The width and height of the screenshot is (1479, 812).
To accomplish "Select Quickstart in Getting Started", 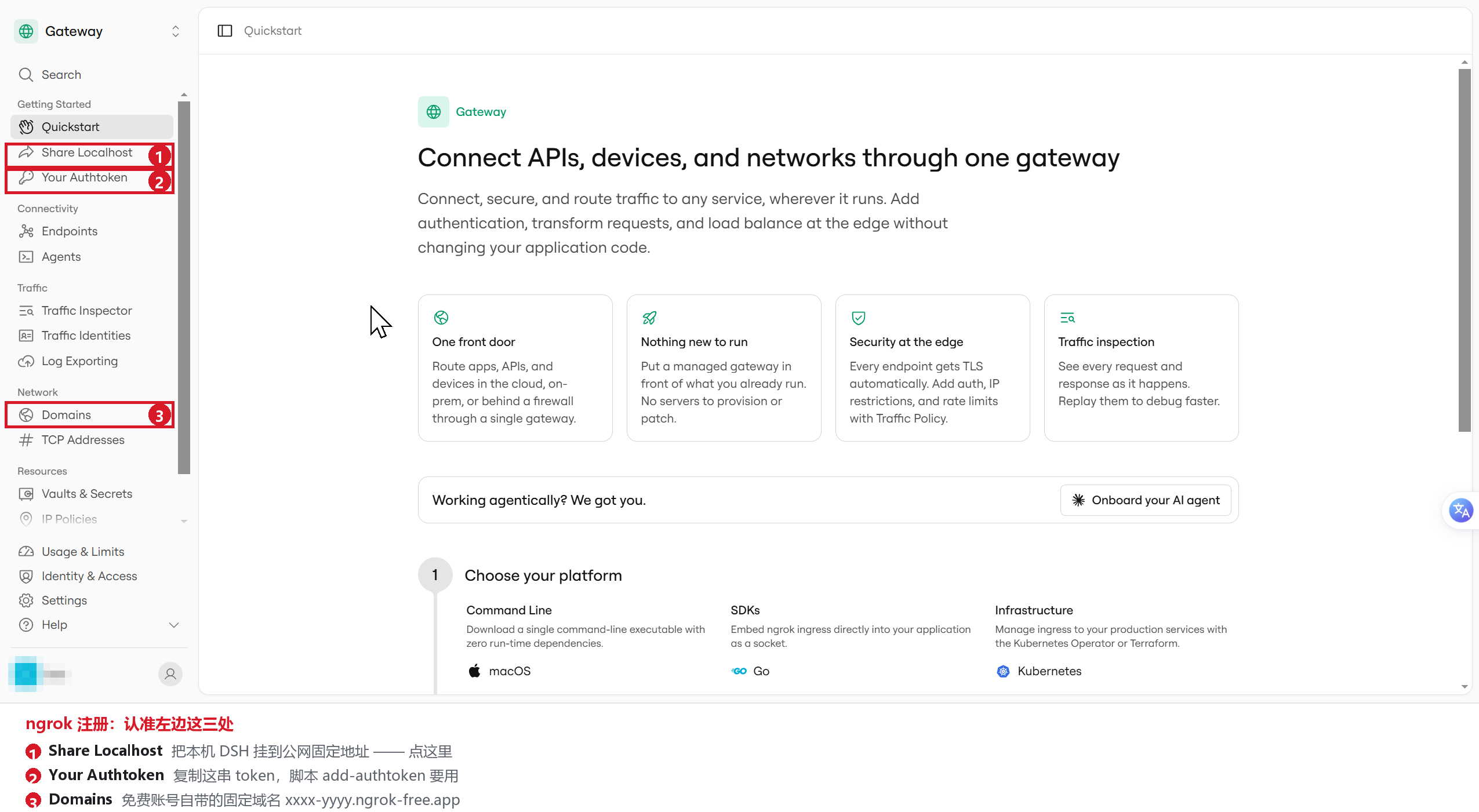I will (x=92, y=127).
